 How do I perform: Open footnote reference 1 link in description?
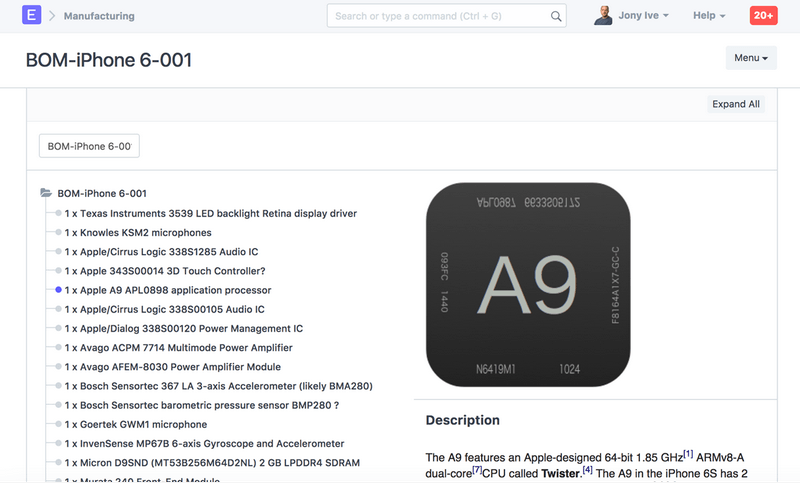click(x=688, y=455)
